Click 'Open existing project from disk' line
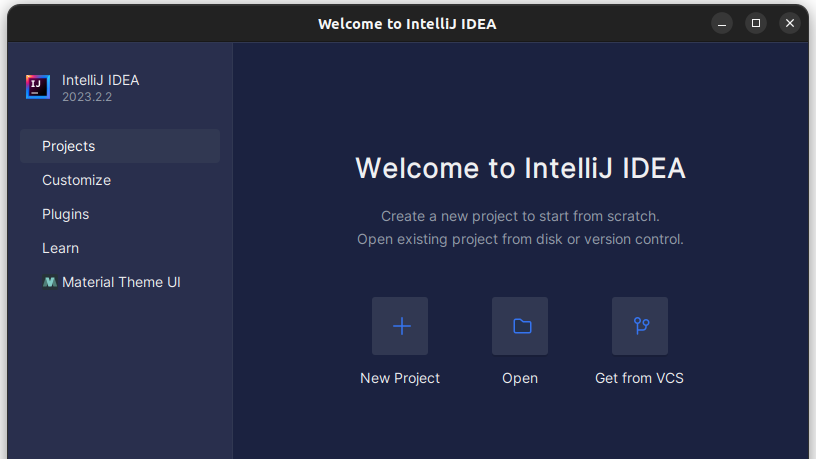This screenshot has height=459, width=816. coord(520,239)
